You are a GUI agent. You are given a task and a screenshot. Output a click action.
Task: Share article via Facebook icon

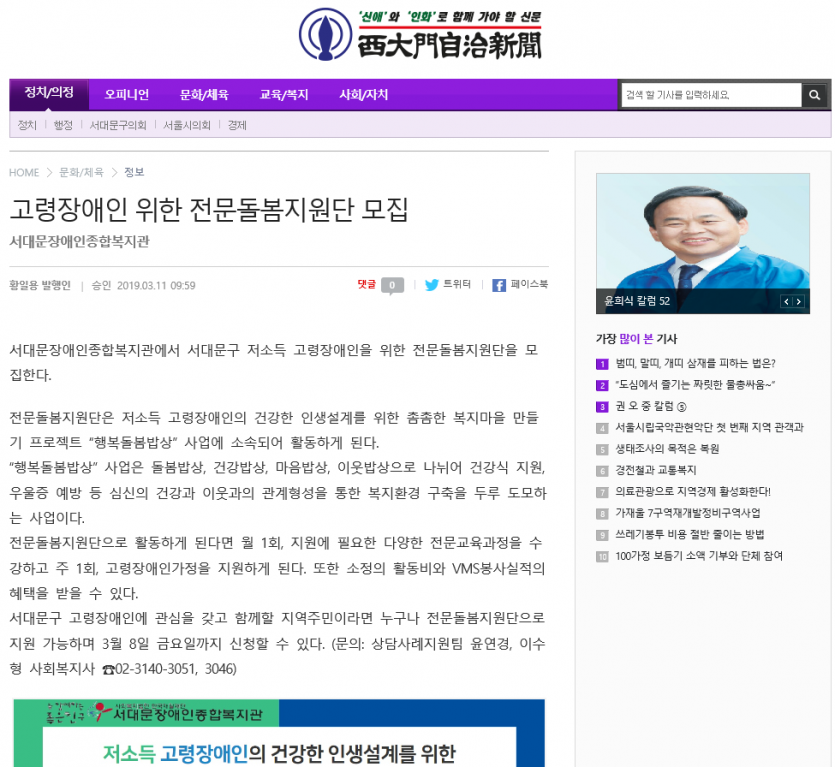tap(498, 285)
